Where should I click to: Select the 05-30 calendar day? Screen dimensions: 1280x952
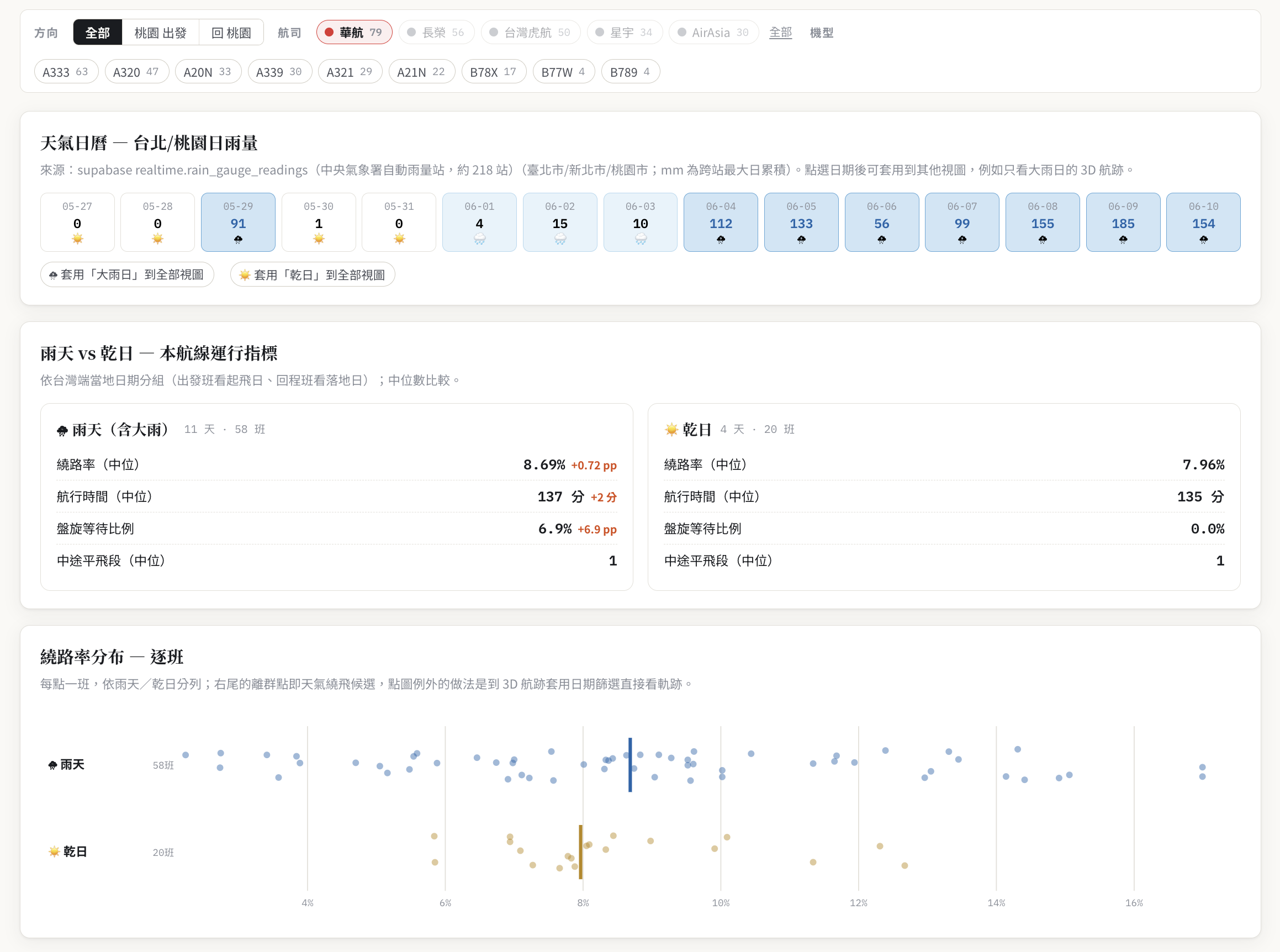(319, 223)
